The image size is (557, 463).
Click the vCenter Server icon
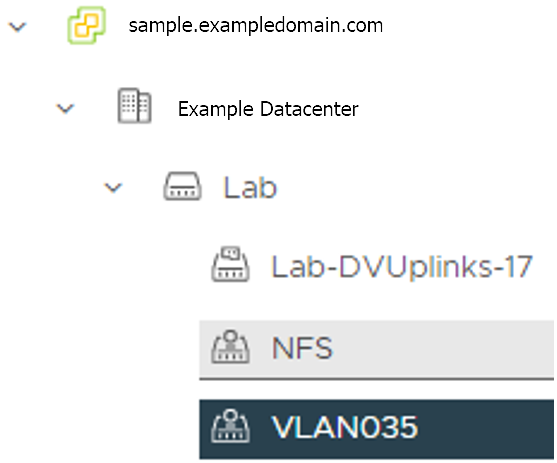coord(87,25)
